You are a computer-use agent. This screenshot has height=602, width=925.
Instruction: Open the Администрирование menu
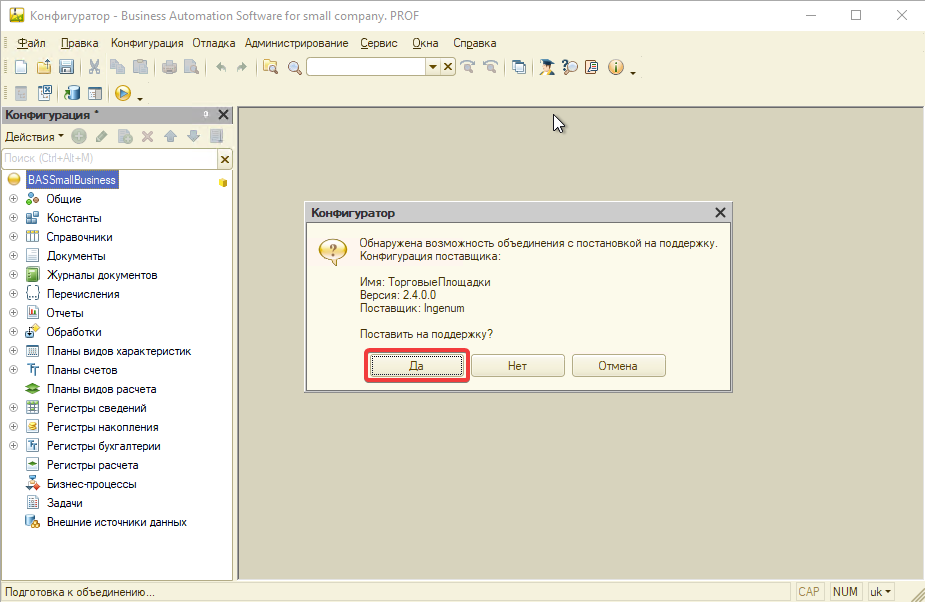(x=296, y=43)
